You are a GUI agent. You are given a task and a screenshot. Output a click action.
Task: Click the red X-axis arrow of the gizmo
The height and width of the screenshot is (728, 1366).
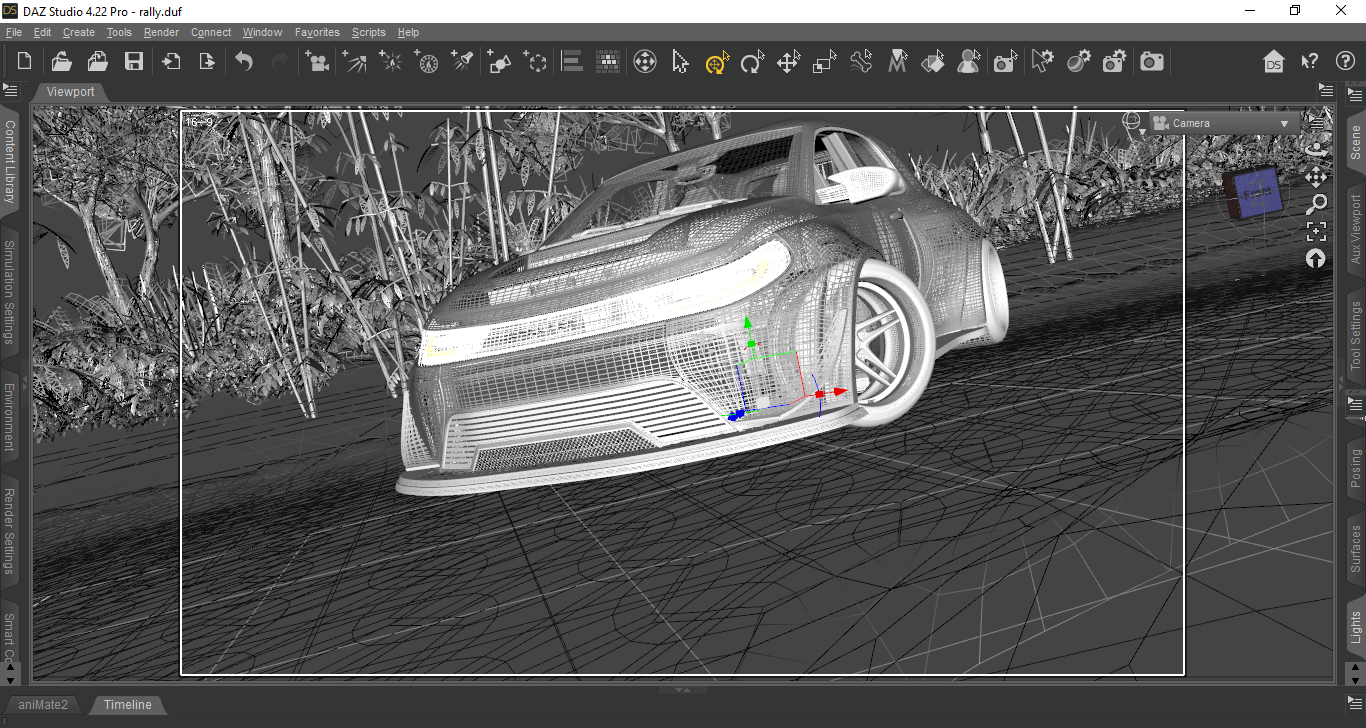pos(840,392)
